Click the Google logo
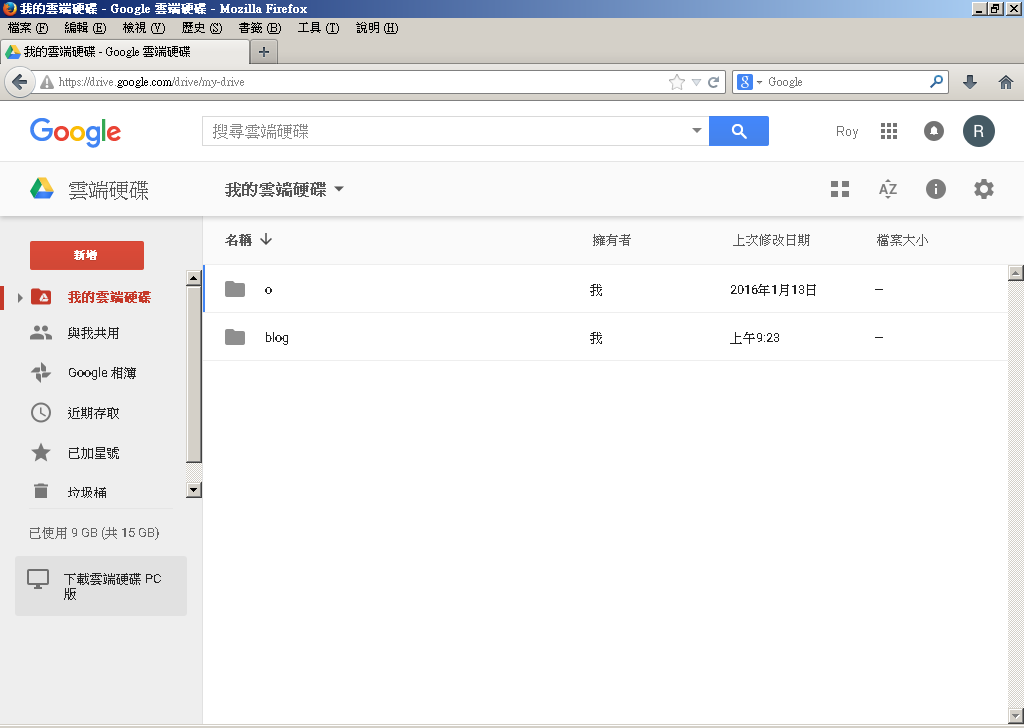Screen dimensions: 1024x728 (75, 133)
